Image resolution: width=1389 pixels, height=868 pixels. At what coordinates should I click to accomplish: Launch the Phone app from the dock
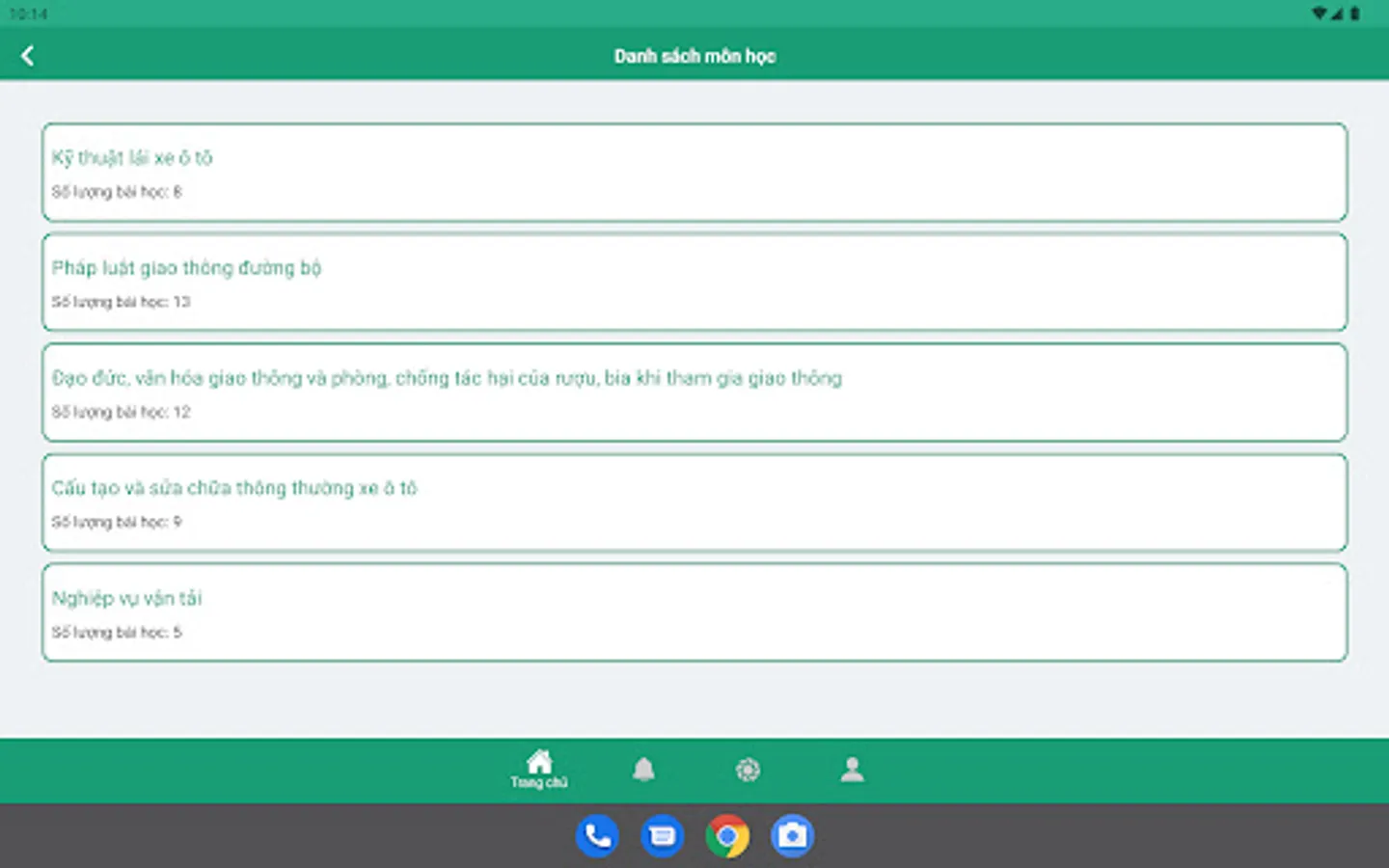(x=597, y=835)
